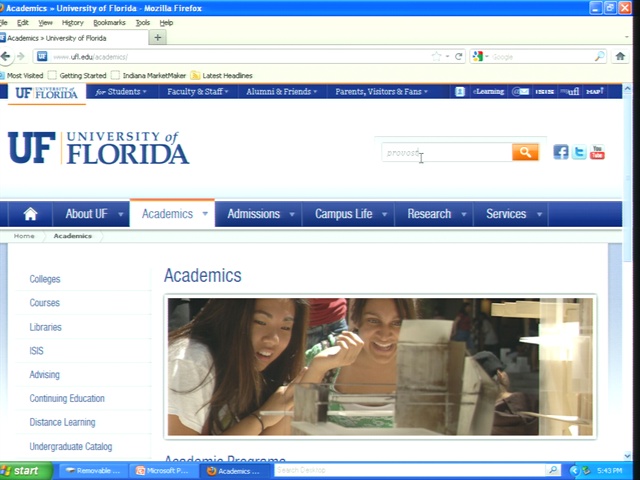Open the webmail envelope icon
640x480 pixels.
coord(521,91)
